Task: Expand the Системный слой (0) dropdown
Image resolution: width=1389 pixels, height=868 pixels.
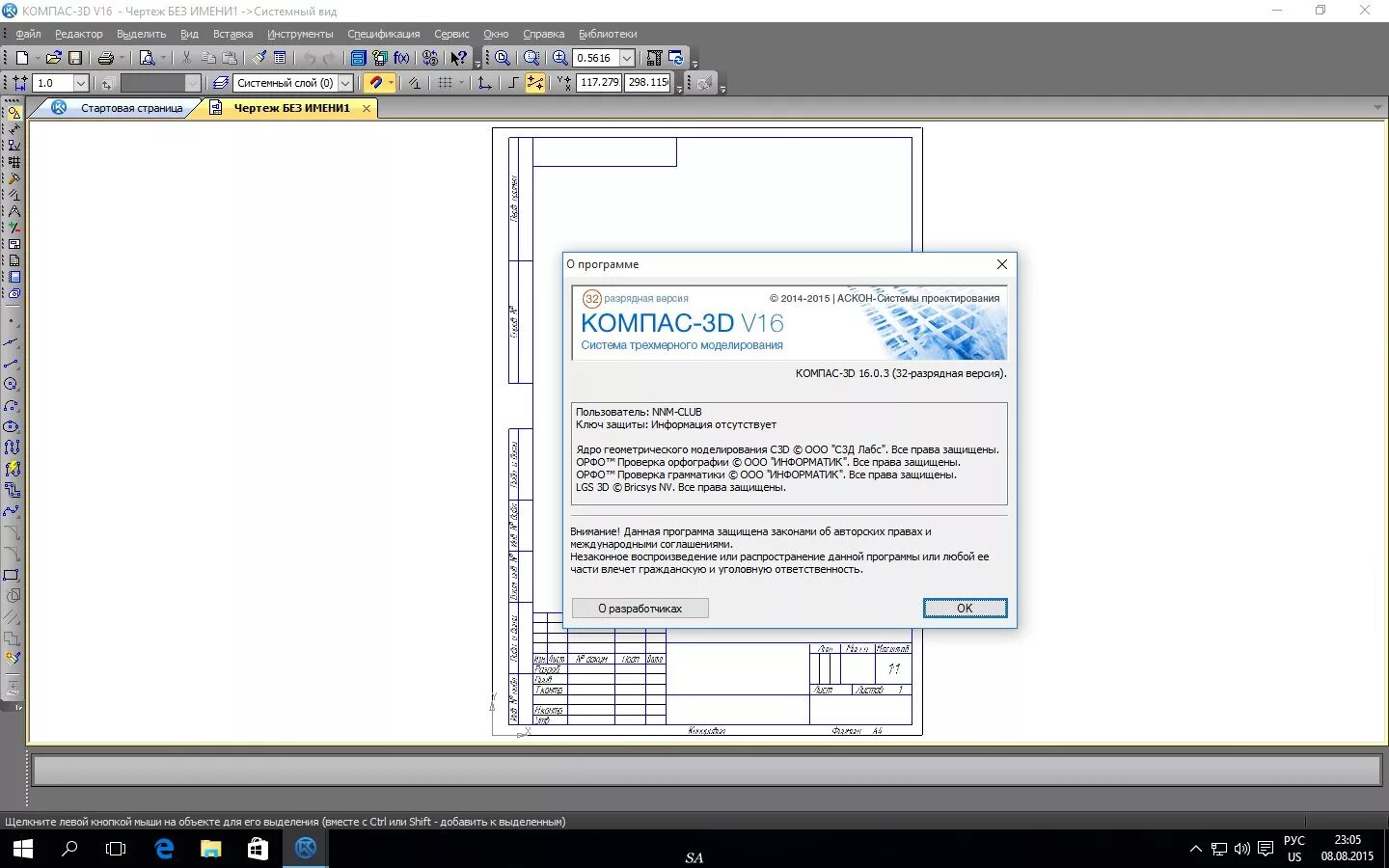Action: point(345,83)
